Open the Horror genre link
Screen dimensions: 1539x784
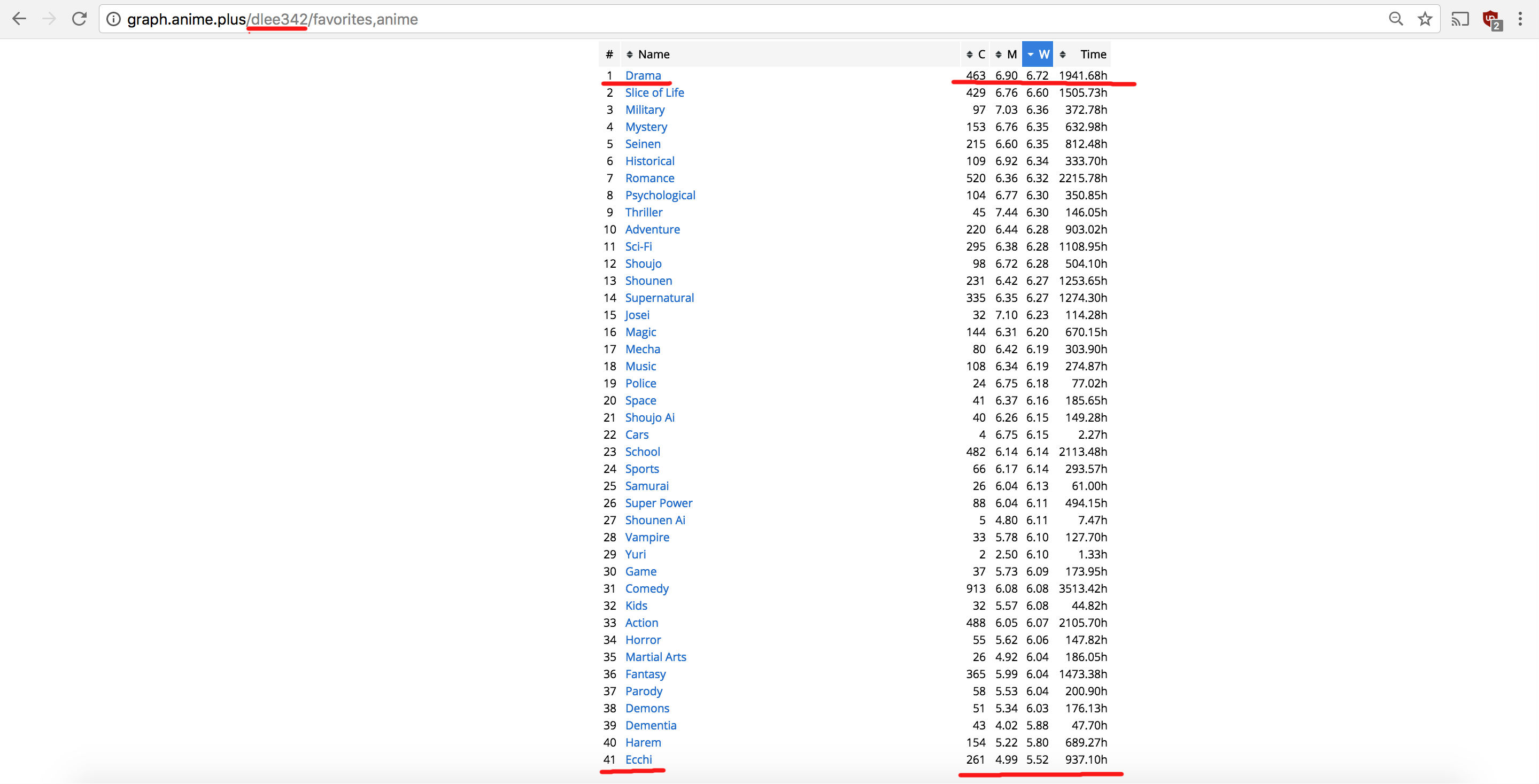coord(643,640)
